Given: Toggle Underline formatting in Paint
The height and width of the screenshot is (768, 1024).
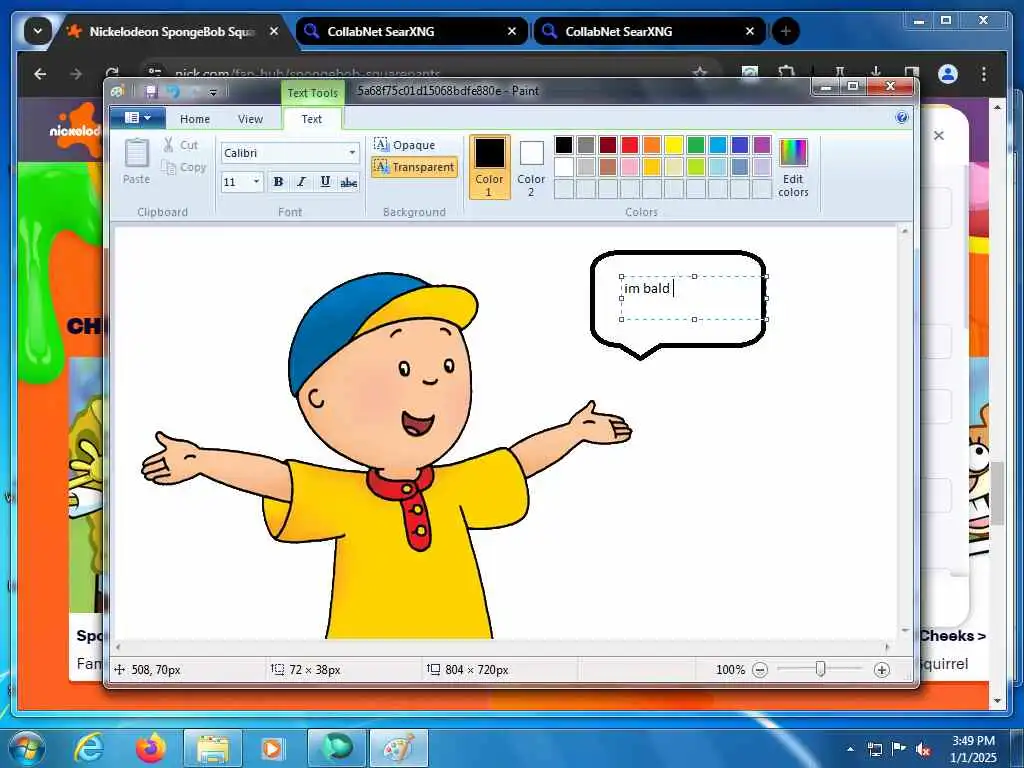Looking at the screenshot, I should click(325, 182).
